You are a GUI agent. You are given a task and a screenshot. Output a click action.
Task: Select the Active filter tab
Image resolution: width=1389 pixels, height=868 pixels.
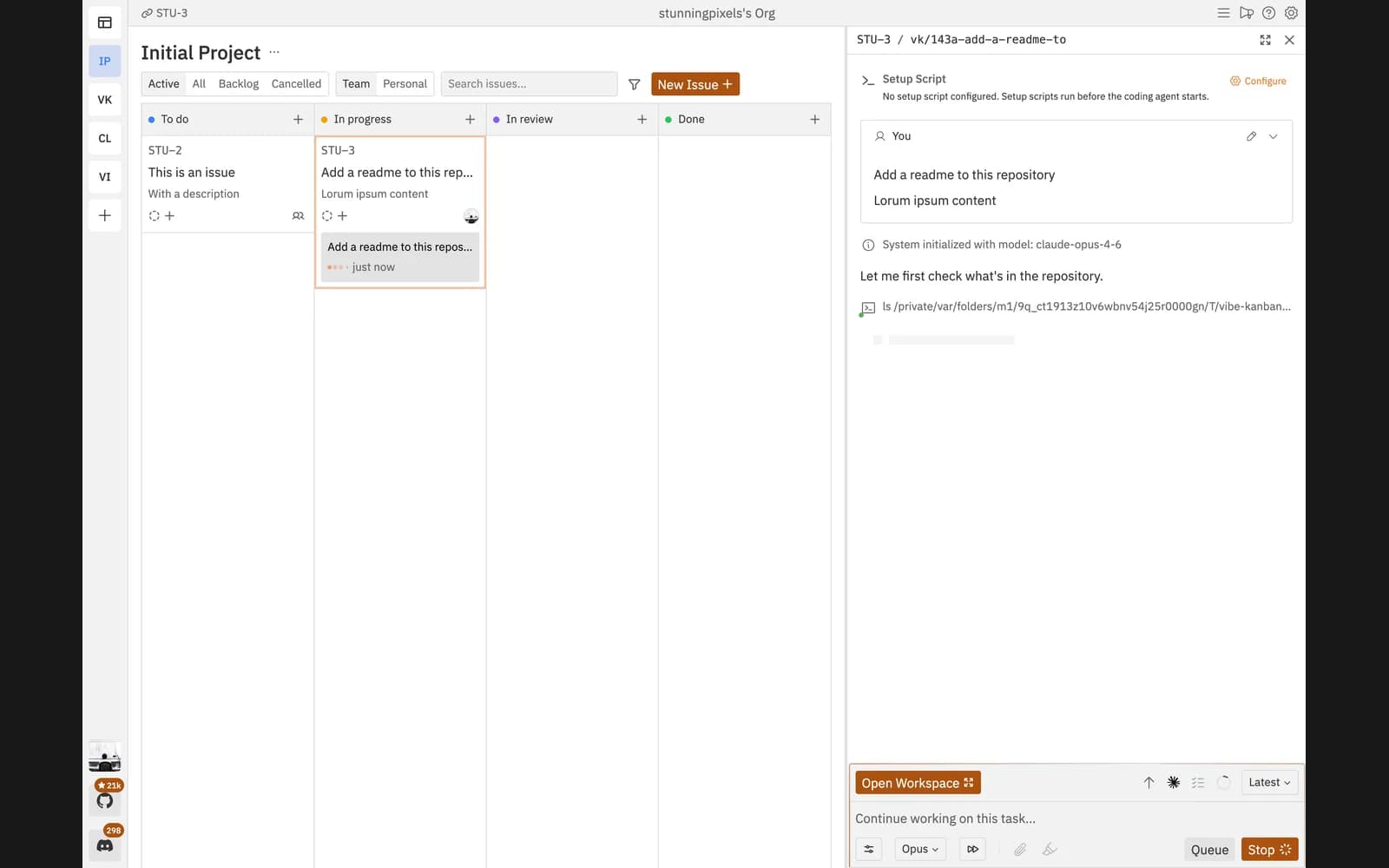coord(163,84)
